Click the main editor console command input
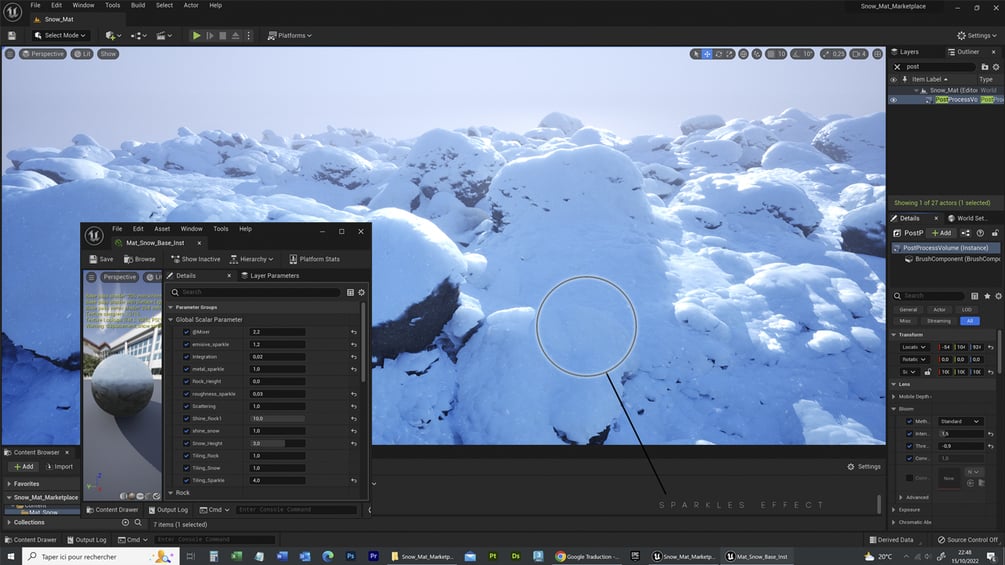This screenshot has width=1005, height=565. tap(215, 540)
